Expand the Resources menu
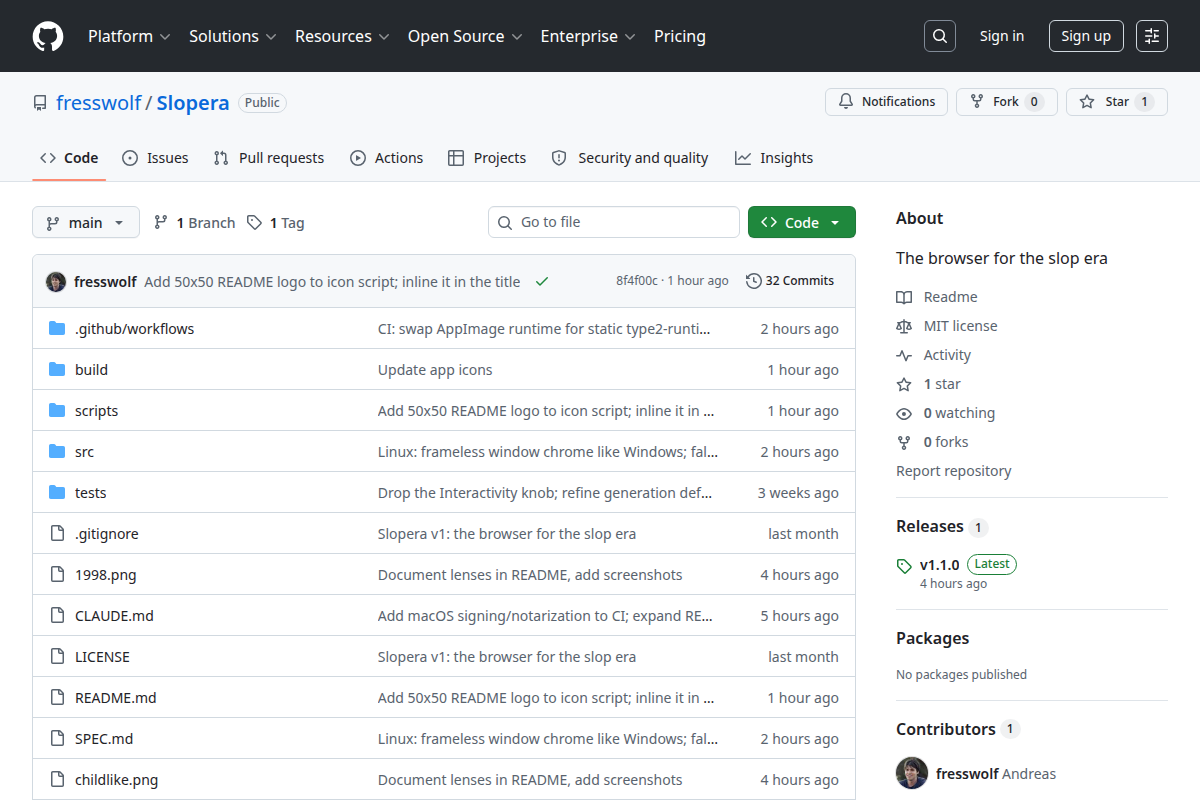The width and height of the screenshot is (1200, 800). tap(341, 36)
